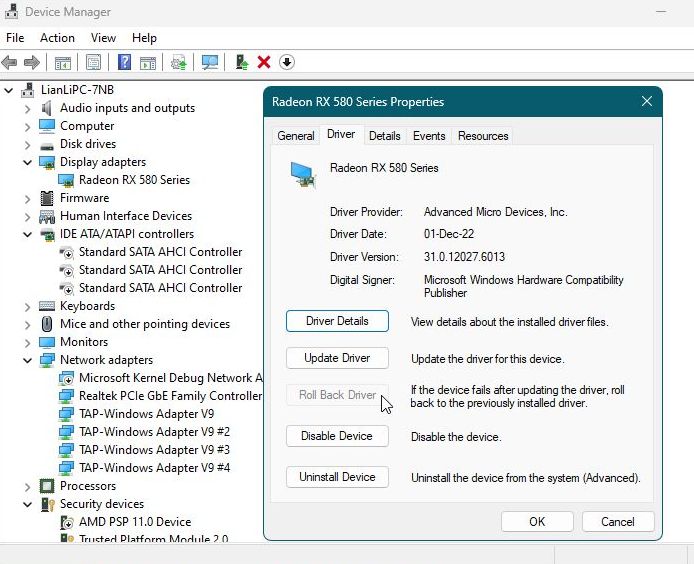
Task: Click the Microsoft Kernel Debug Network adapter icon
Action: (66, 378)
